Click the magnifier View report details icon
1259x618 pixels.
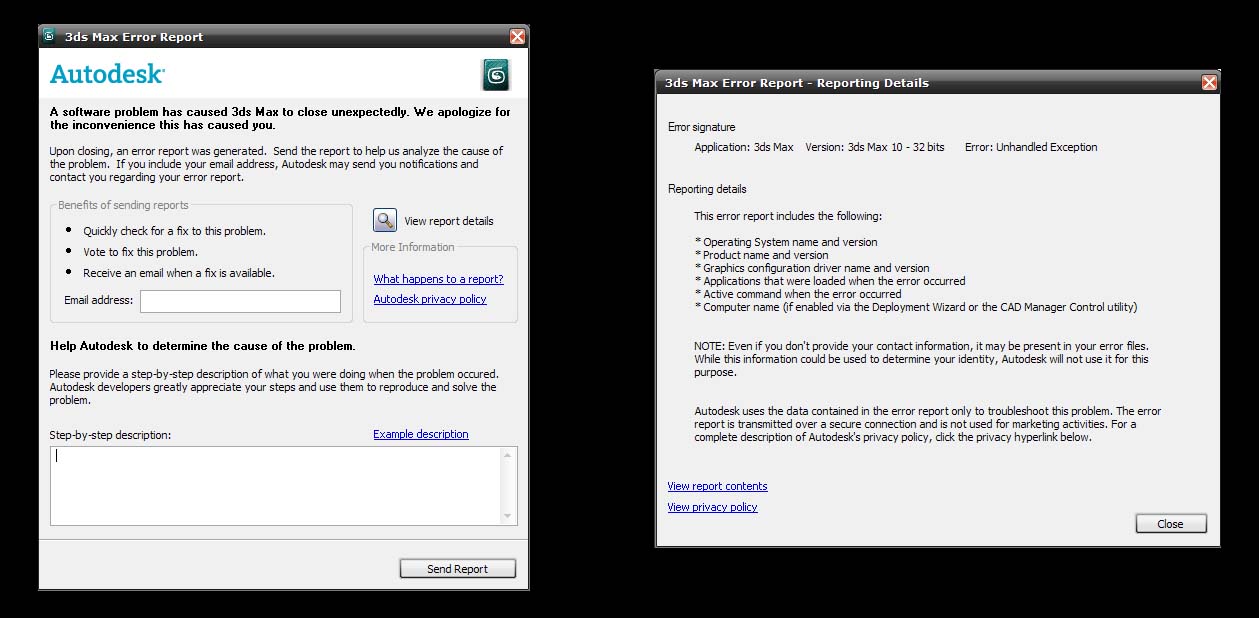pos(385,220)
